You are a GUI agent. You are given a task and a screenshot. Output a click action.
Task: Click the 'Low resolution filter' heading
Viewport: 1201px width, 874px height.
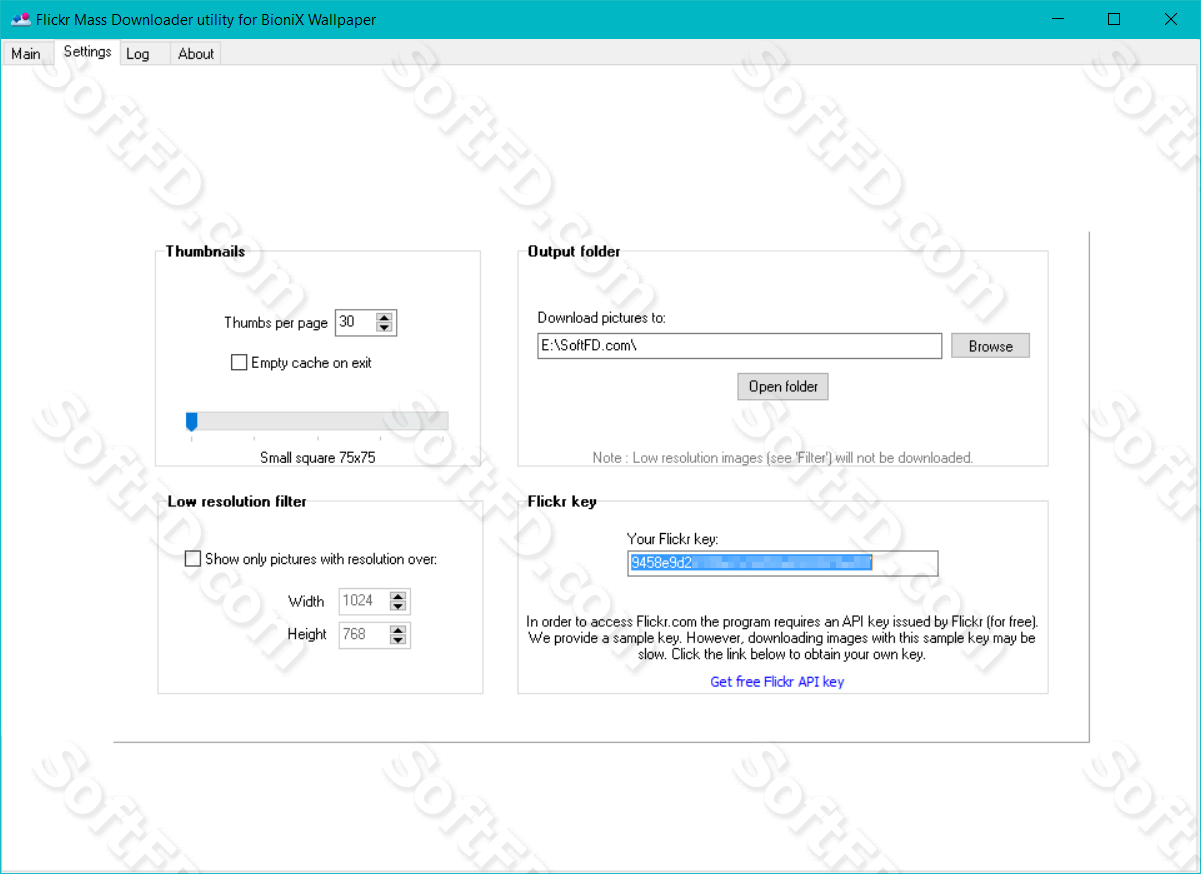[x=237, y=501]
